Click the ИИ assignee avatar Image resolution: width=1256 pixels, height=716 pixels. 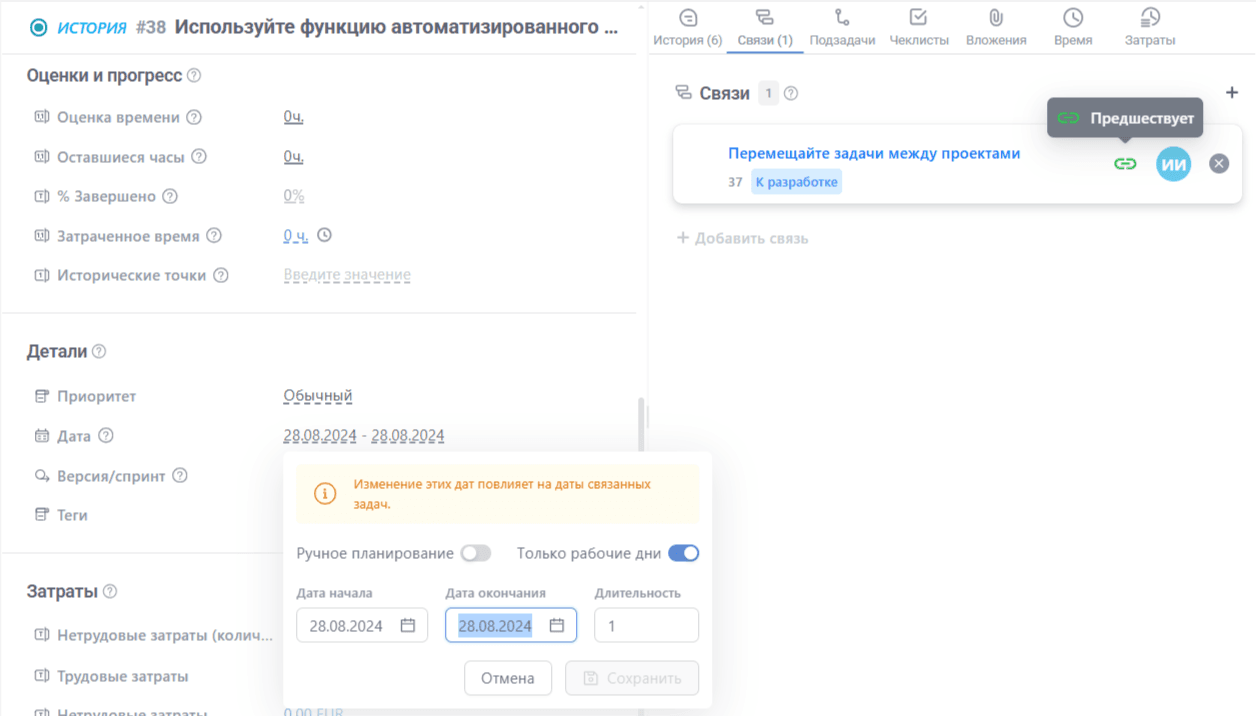(1173, 164)
